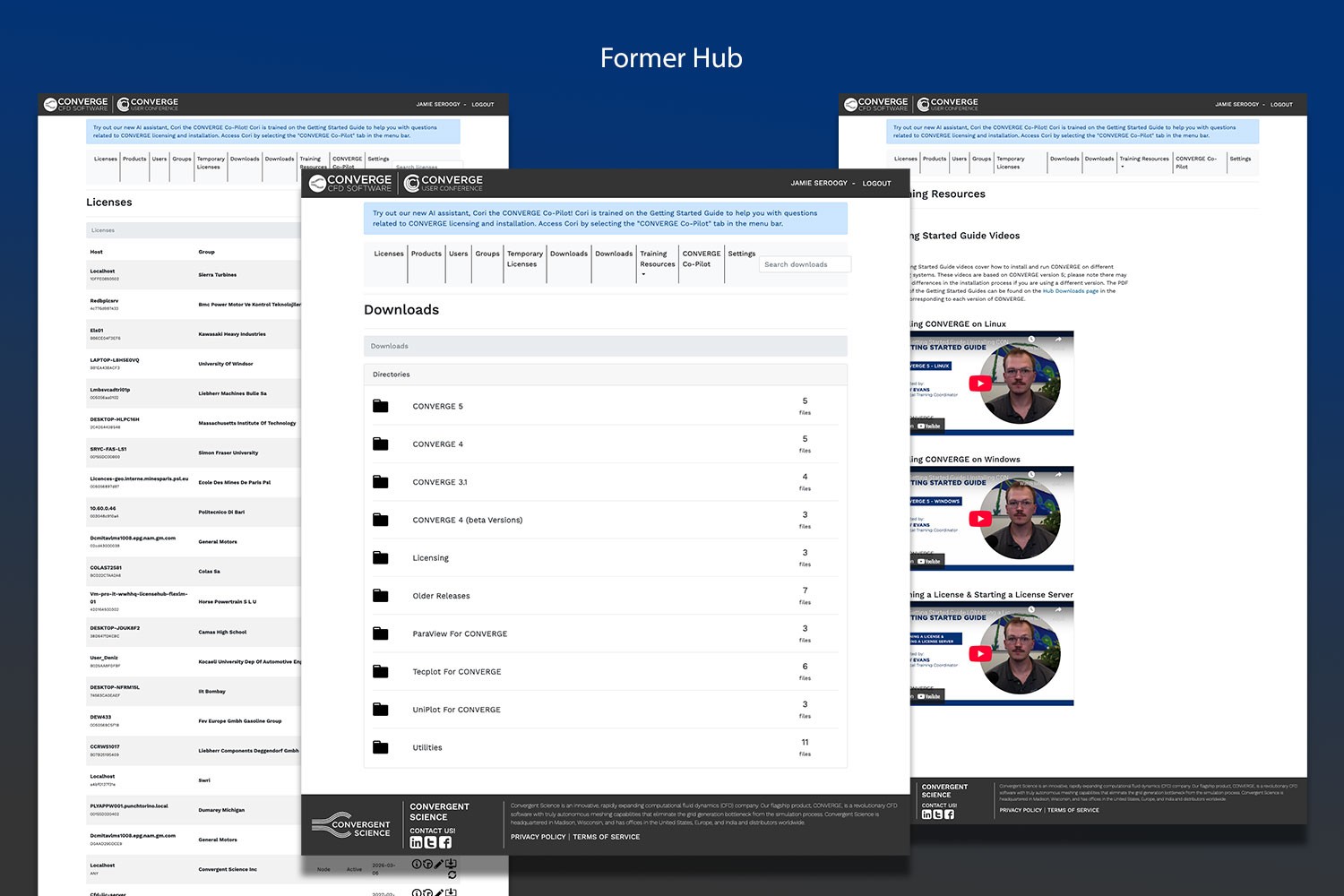The image size is (1344, 896).
Task: Open Terms of Service in Downloads window footer
Action: tap(607, 837)
